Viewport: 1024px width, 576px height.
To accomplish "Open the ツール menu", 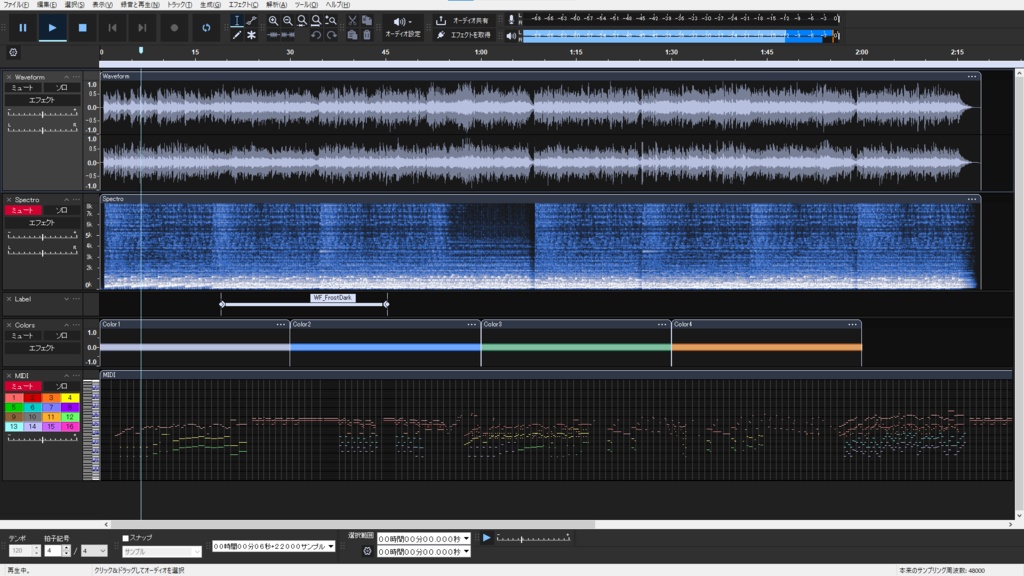I will pyautogui.click(x=309, y=6).
